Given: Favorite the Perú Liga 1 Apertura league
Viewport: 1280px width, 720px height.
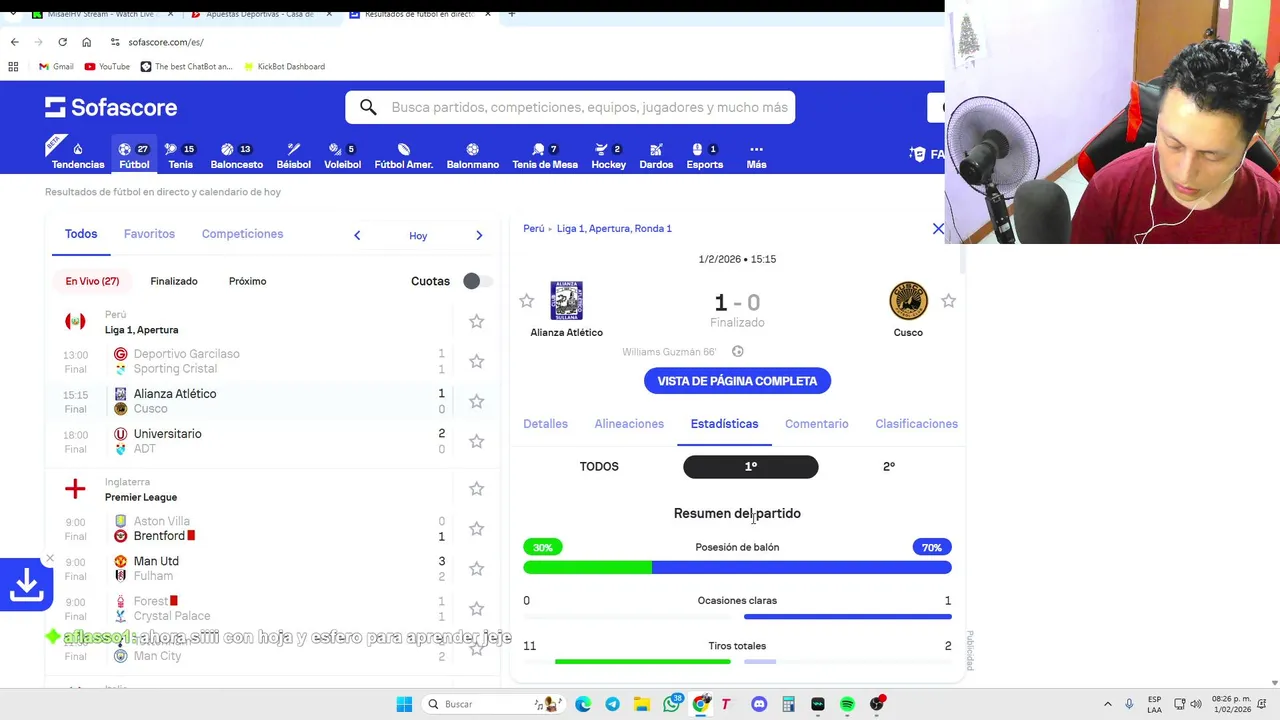Looking at the screenshot, I should click(x=477, y=321).
